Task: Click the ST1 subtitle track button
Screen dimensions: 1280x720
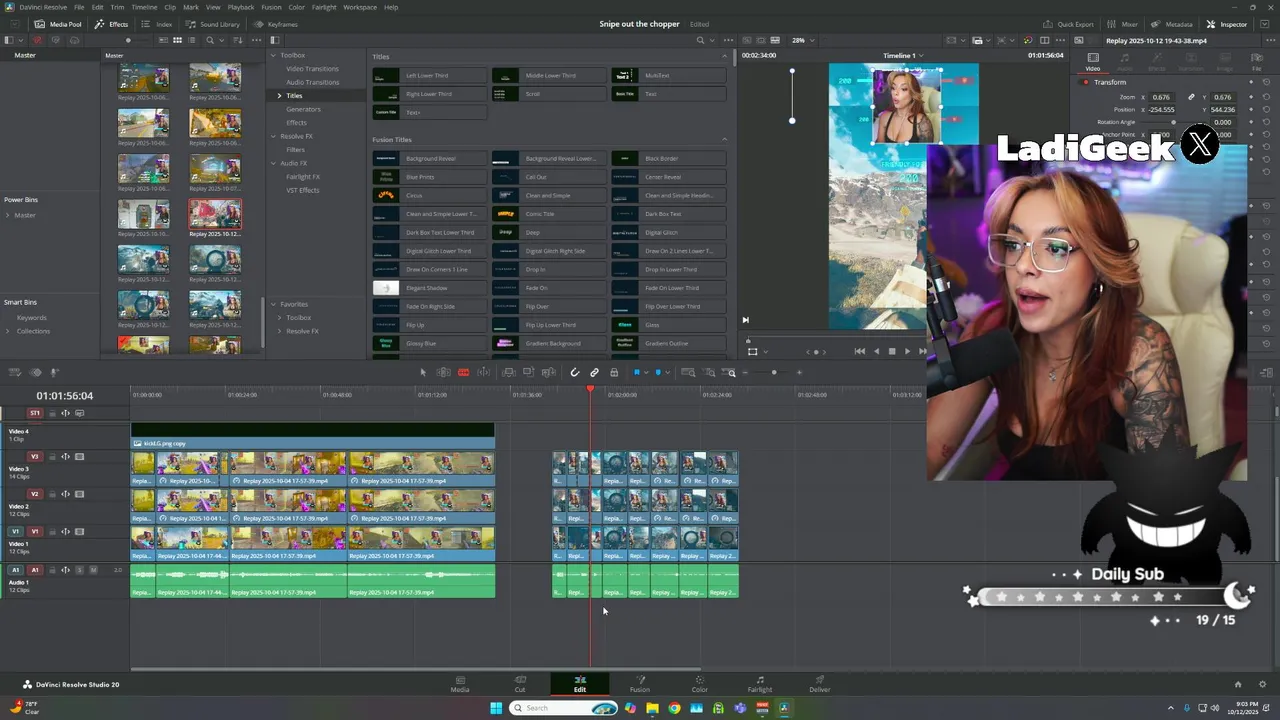Action: [35, 413]
